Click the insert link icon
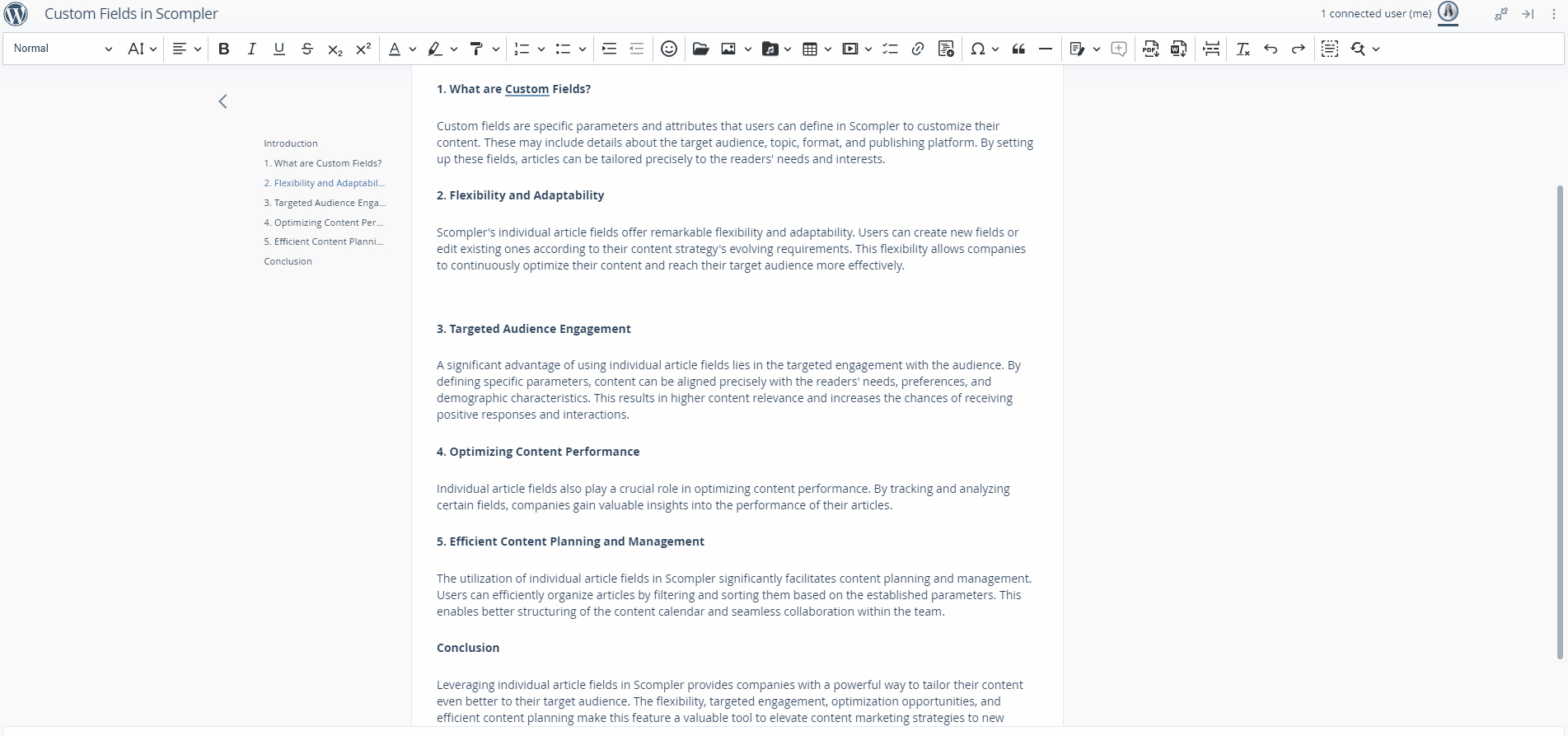Screen dimensions: 1568x736 pyautogui.click(x=917, y=49)
